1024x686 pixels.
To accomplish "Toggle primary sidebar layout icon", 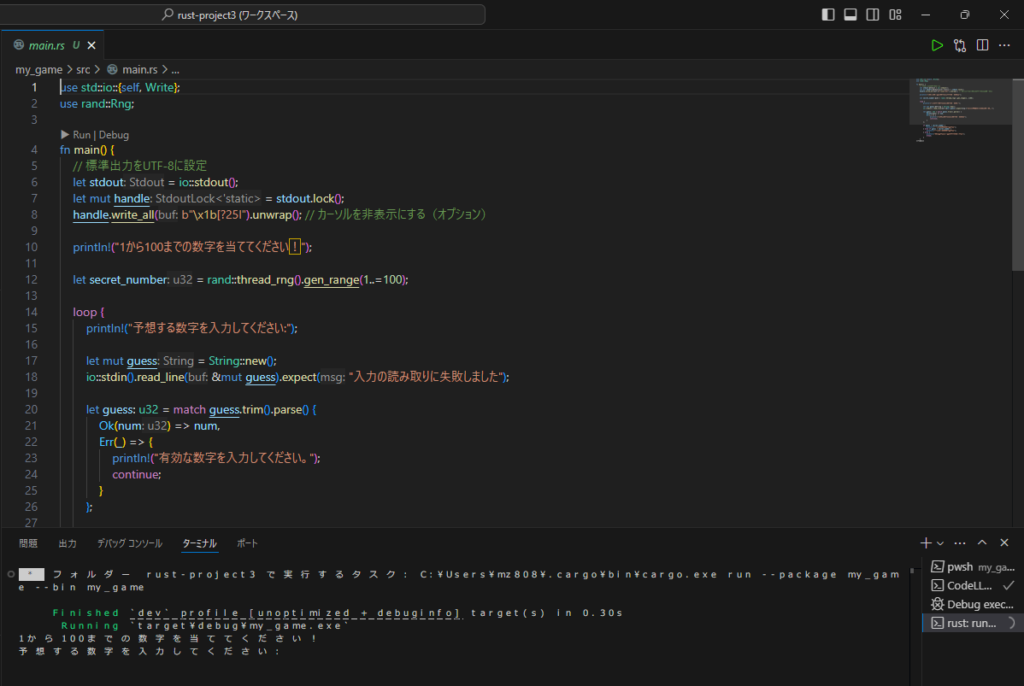I will [828, 14].
